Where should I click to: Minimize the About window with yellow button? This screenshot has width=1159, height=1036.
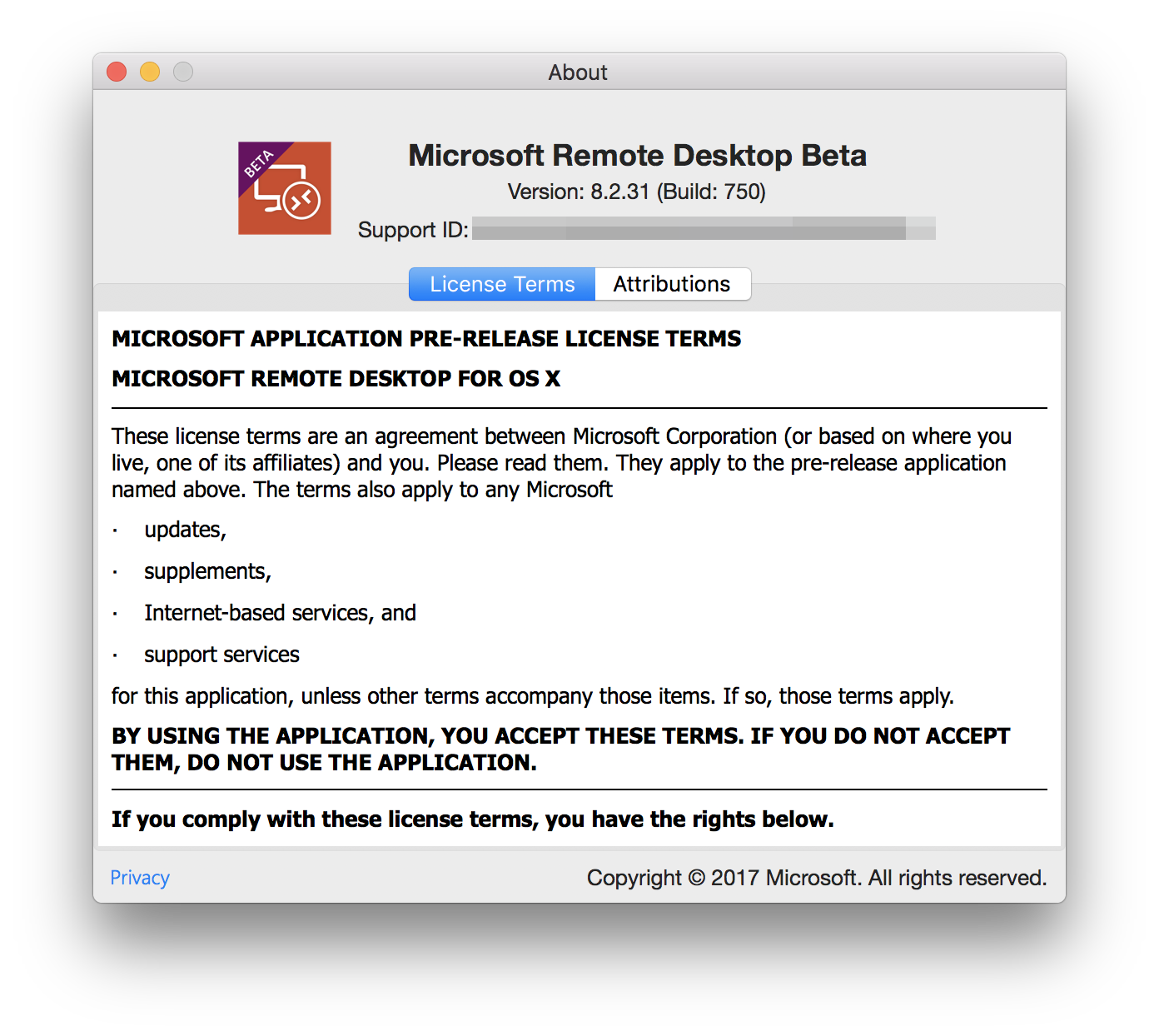[x=150, y=72]
